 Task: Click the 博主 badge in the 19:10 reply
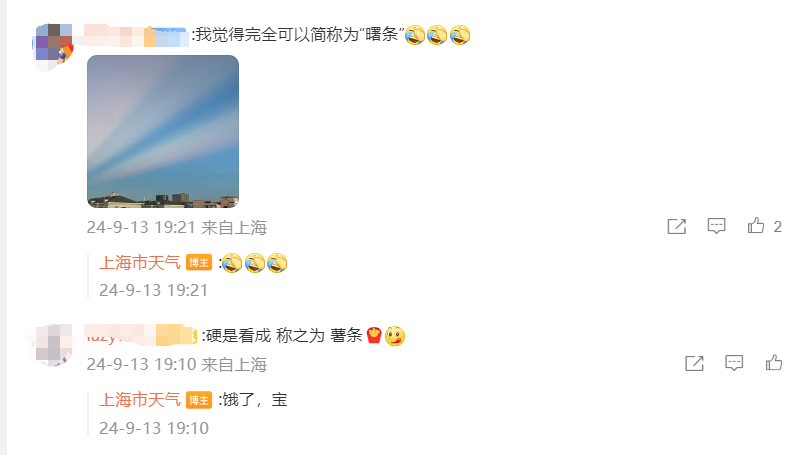click(199, 400)
